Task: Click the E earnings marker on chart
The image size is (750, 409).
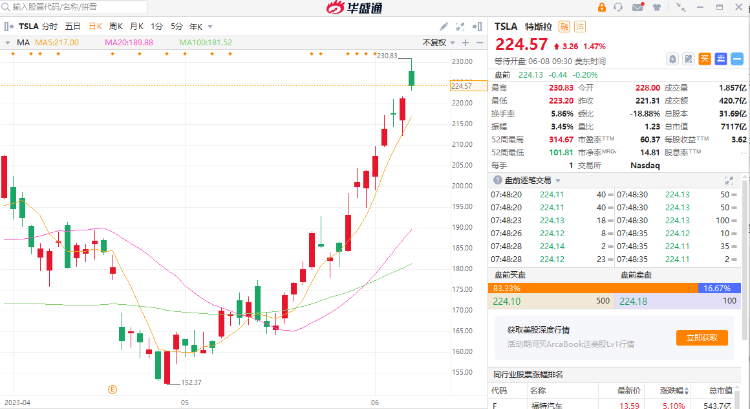Action: [x=112, y=389]
